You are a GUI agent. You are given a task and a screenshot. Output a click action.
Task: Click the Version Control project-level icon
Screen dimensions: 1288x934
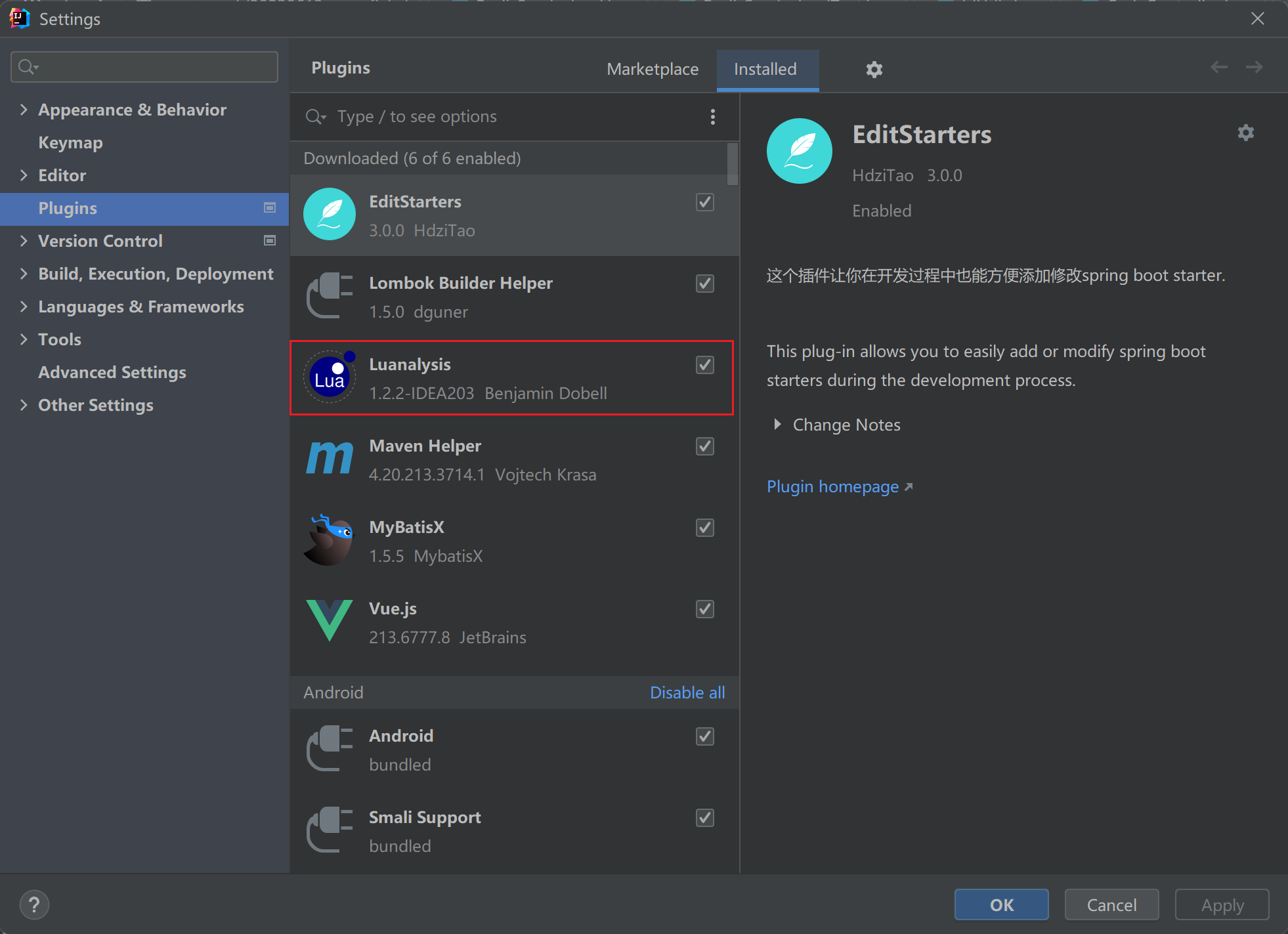click(x=269, y=241)
